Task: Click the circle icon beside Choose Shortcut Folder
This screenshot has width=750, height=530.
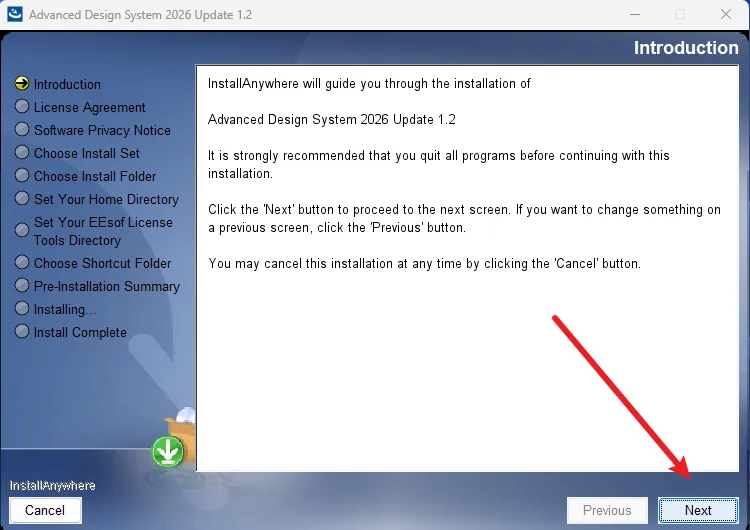Action: pyautogui.click(x=22, y=262)
